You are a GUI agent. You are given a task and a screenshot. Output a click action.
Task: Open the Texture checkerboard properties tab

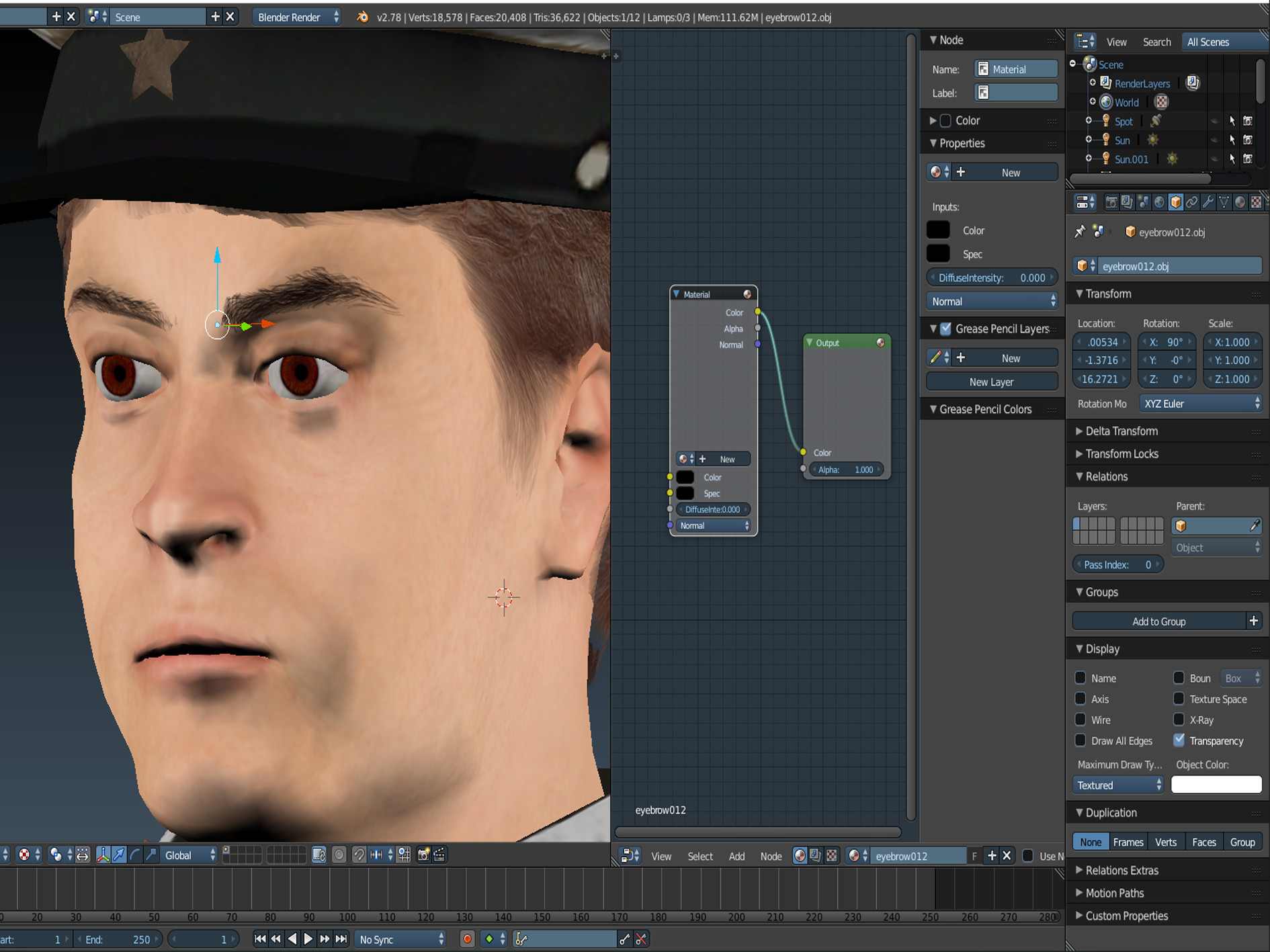[1256, 202]
